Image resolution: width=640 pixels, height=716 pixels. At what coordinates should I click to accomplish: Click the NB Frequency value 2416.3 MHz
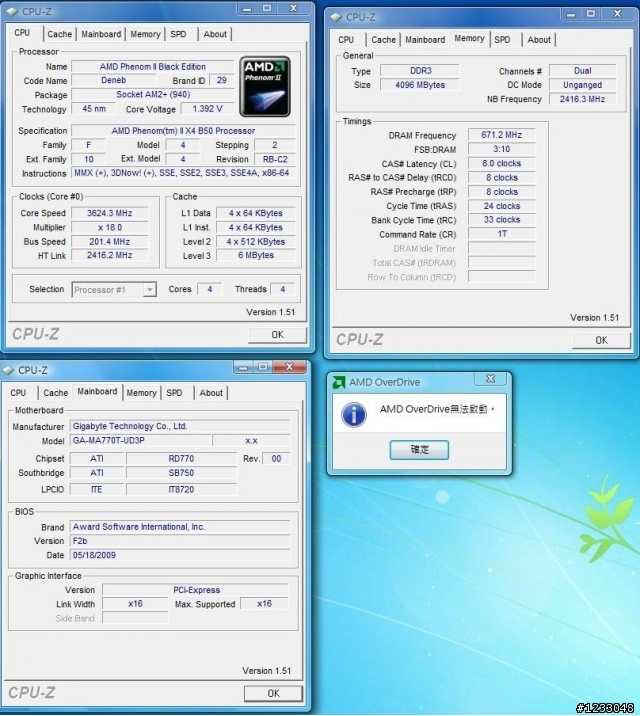[x=582, y=99]
